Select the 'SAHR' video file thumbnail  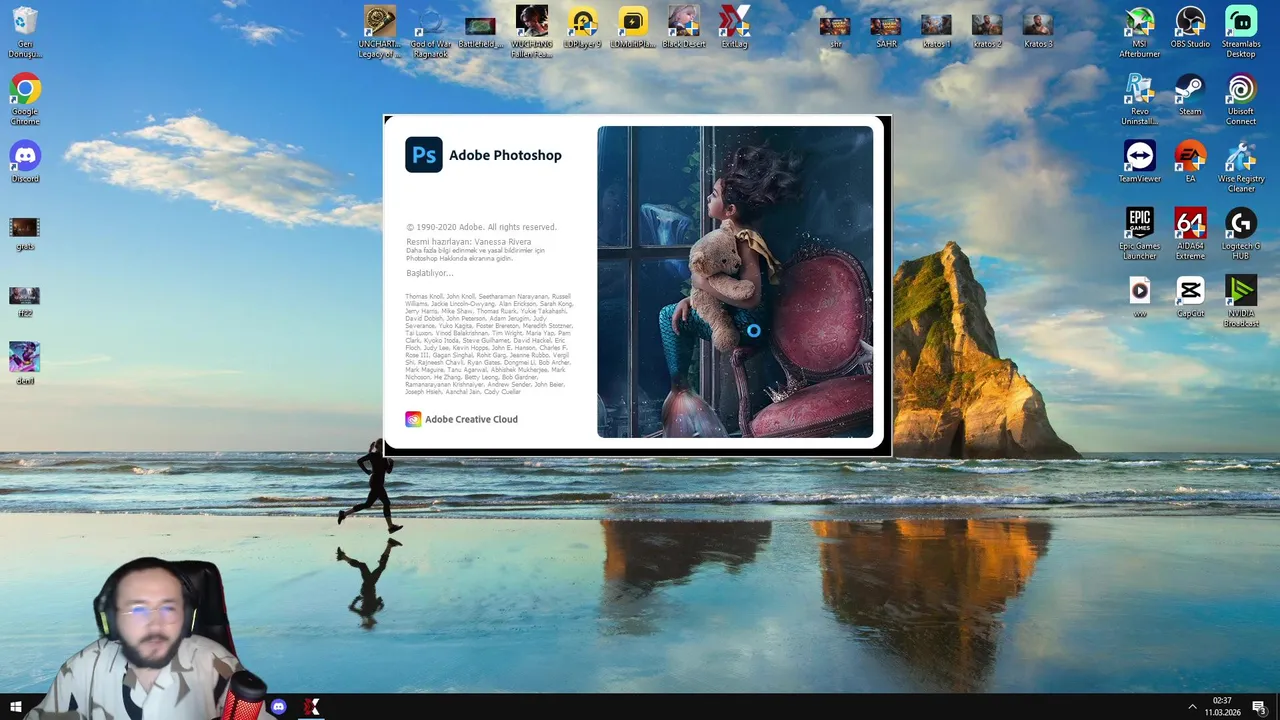(x=885, y=26)
